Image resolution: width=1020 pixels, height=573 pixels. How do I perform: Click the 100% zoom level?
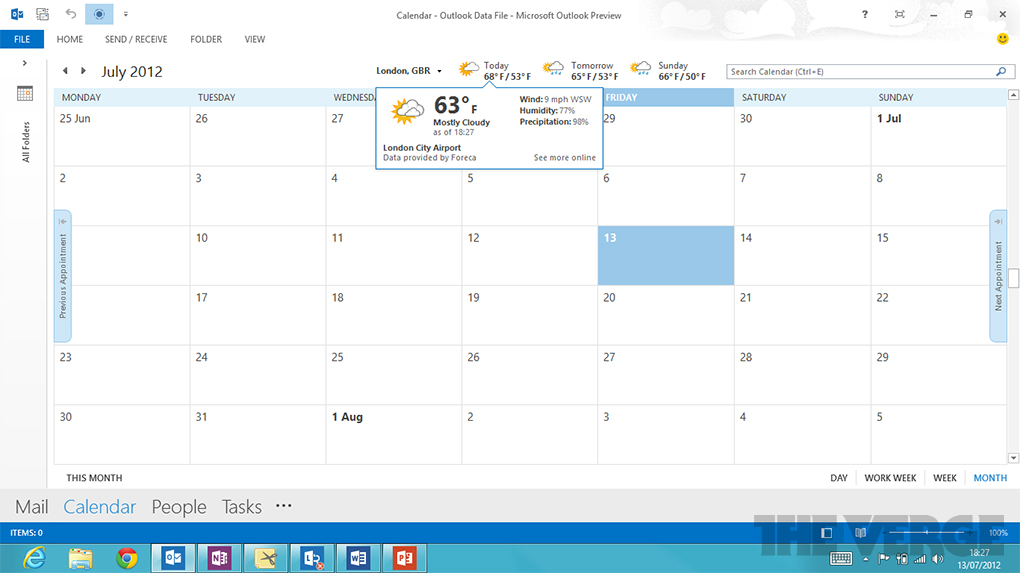[x=998, y=533]
